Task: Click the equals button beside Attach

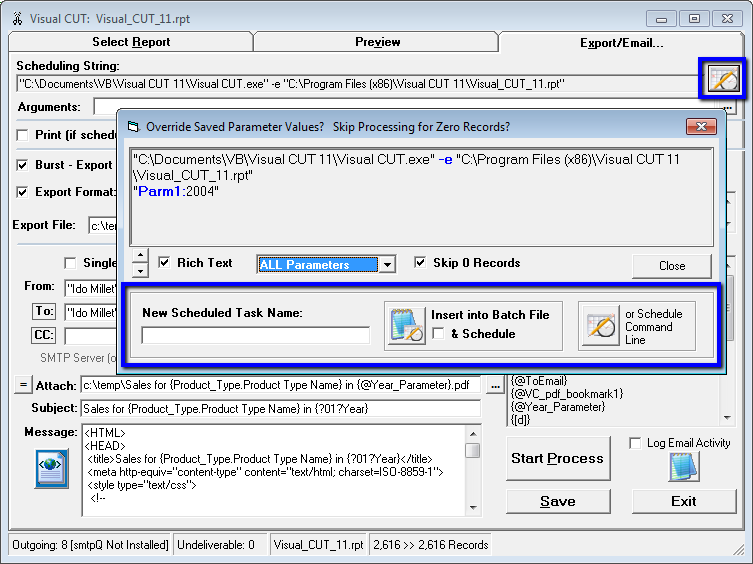Action: click(23, 385)
